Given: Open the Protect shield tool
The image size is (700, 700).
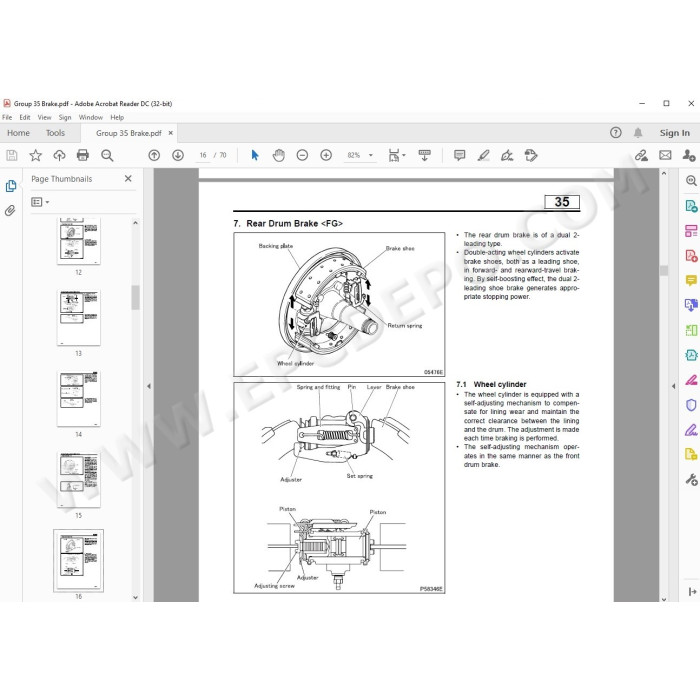Looking at the screenshot, I should 691,405.
